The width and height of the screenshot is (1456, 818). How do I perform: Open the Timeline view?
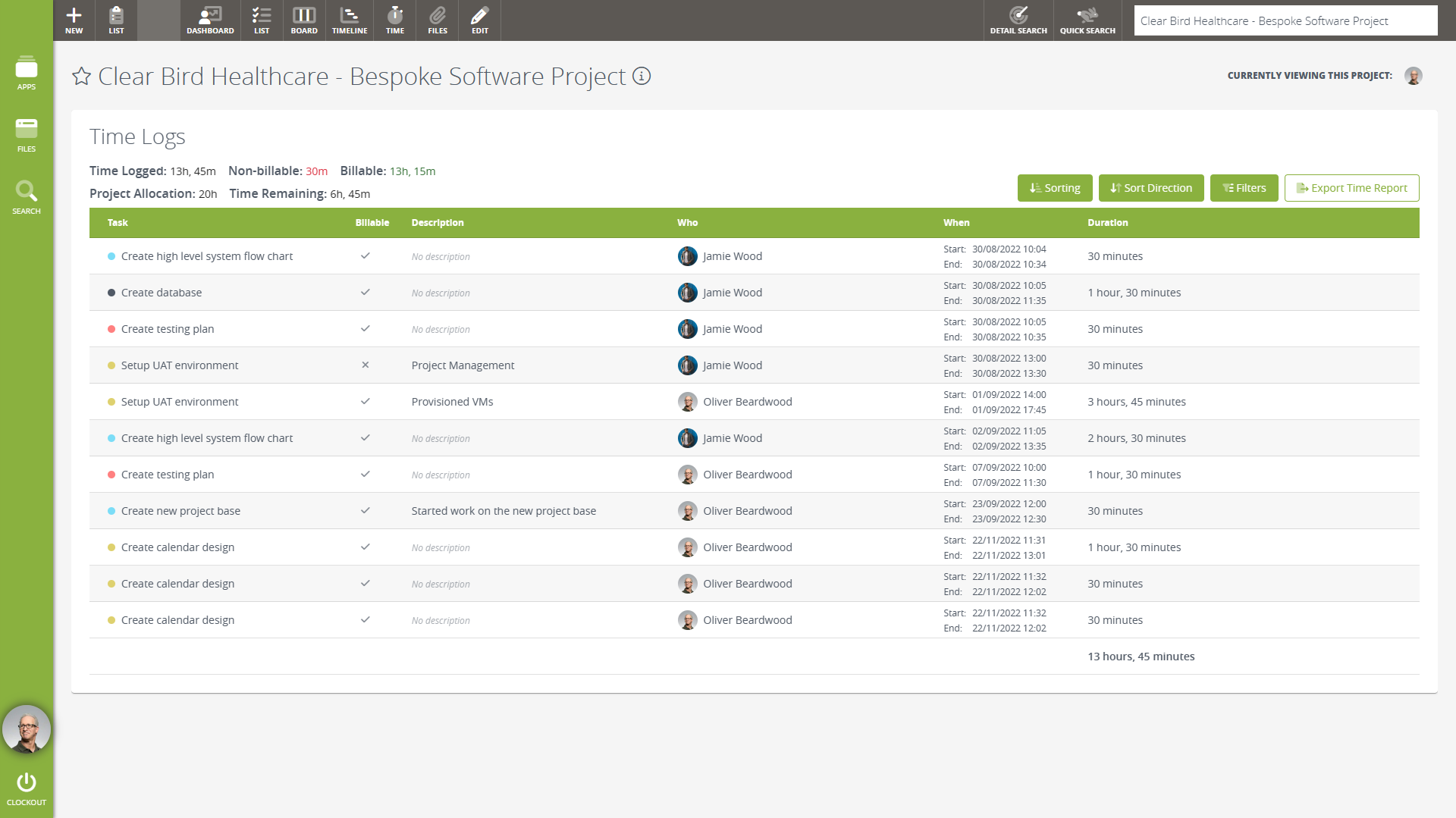pos(350,20)
